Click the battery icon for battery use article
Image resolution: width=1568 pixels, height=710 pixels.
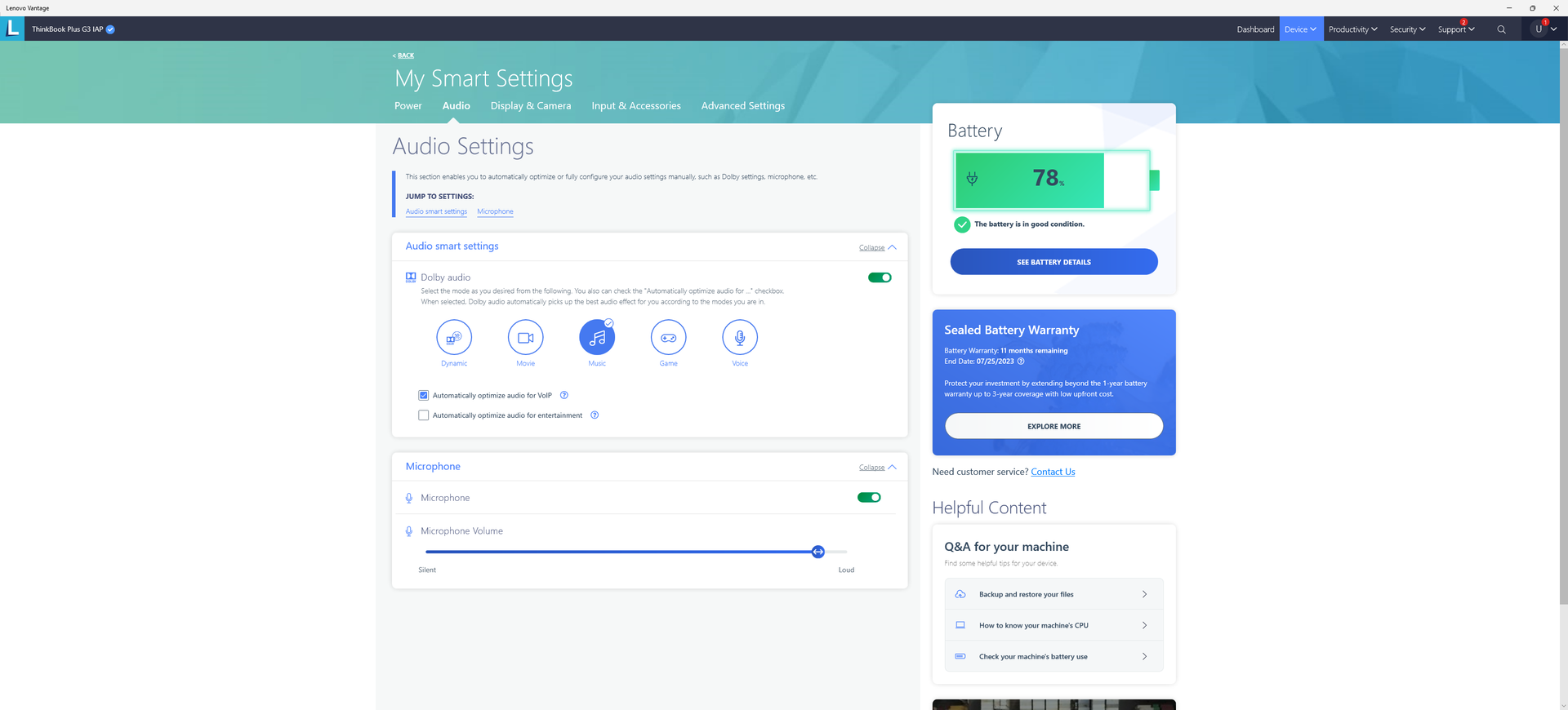pos(960,656)
